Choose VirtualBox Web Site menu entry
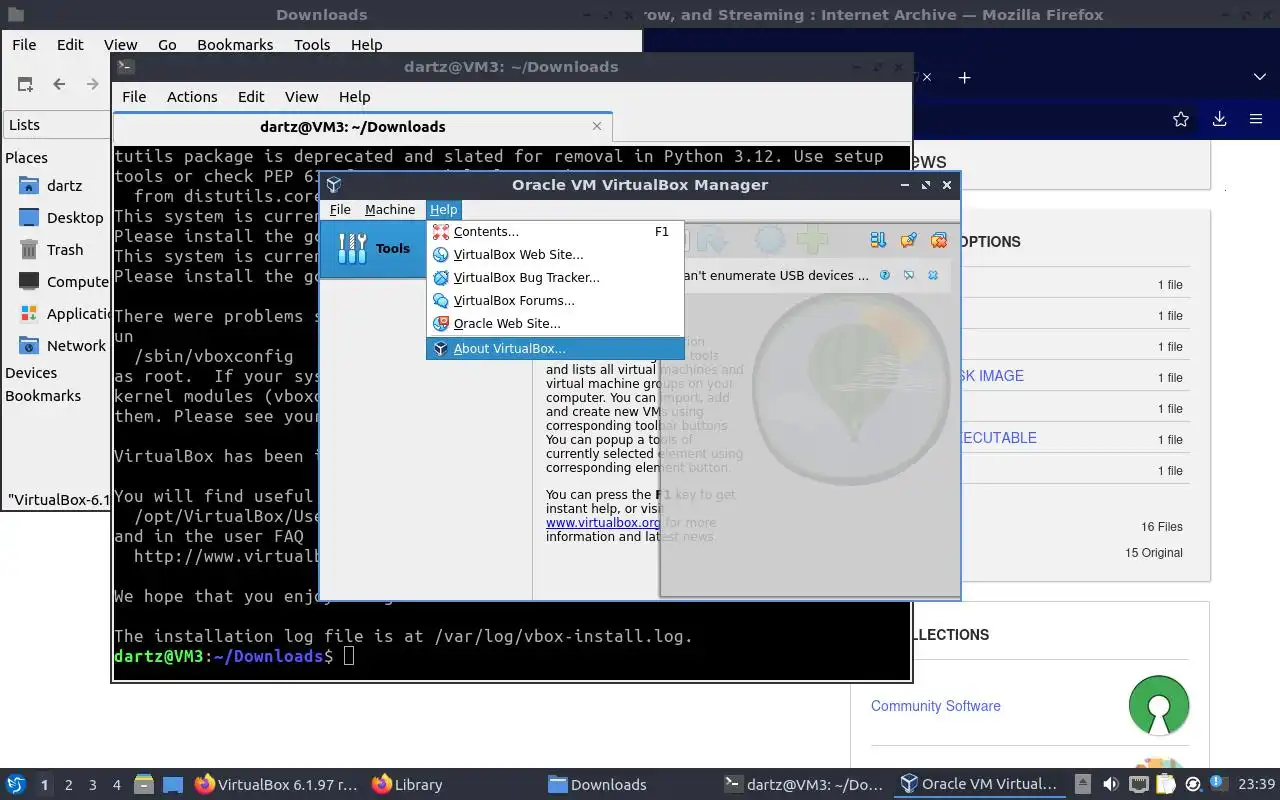The width and height of the screenshot is (1280, 800). (x=555, y=254)
